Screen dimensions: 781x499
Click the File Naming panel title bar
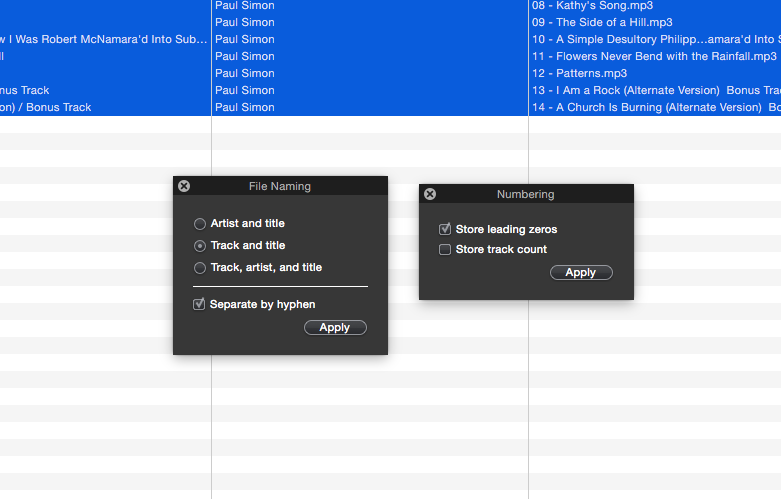(280, 186)
